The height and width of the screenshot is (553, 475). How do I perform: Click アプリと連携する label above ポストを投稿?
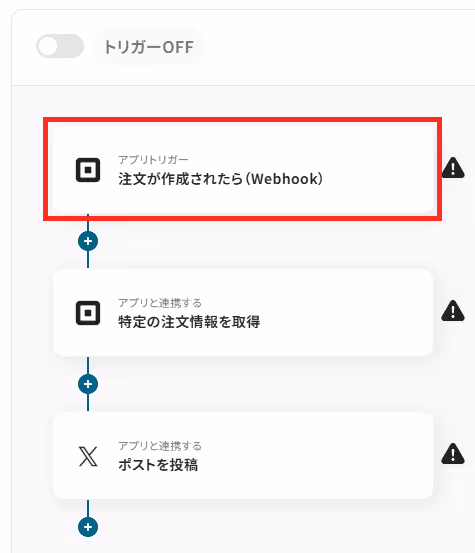tap(160, 446)
